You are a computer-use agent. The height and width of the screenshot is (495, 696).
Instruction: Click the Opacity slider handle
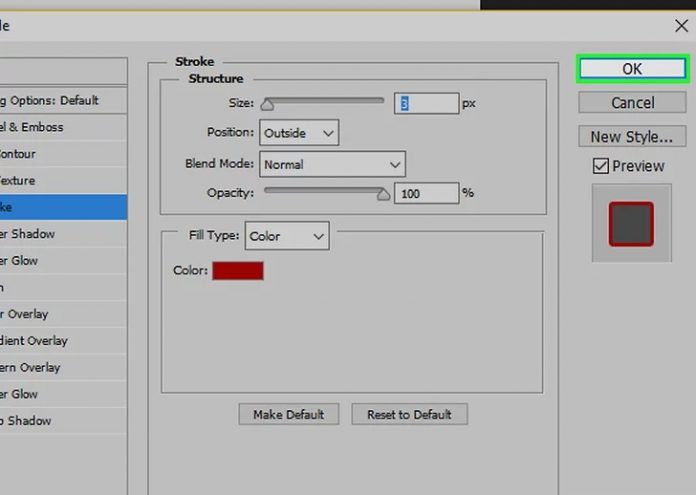click(383, 195)
